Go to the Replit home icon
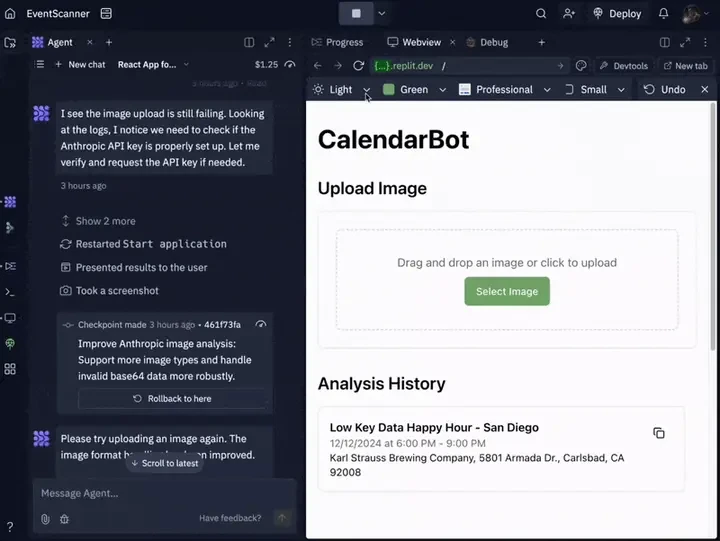720x541 pixels. pyautogui.click(x=10, y=13)
